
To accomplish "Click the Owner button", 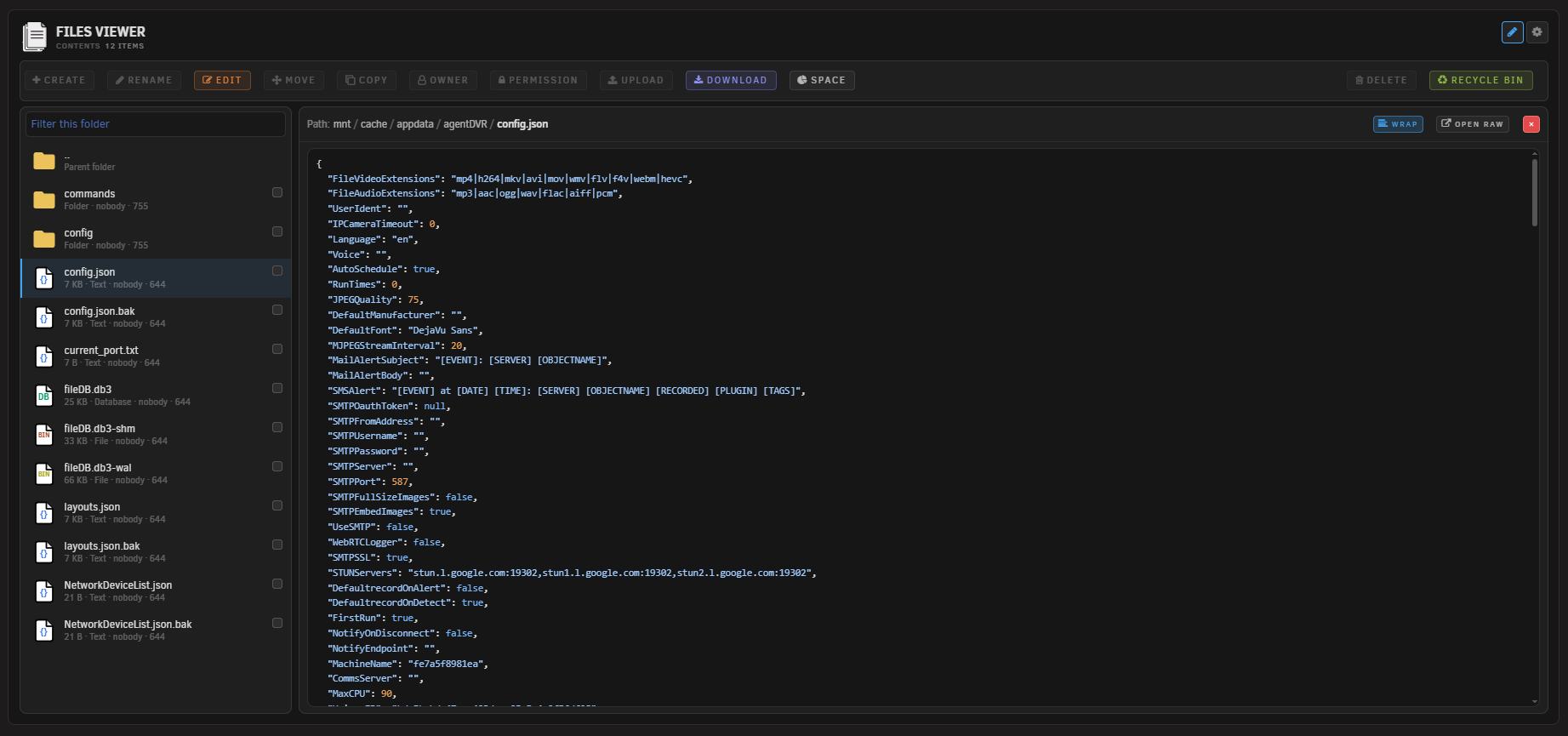I will [x=443, y=80].
